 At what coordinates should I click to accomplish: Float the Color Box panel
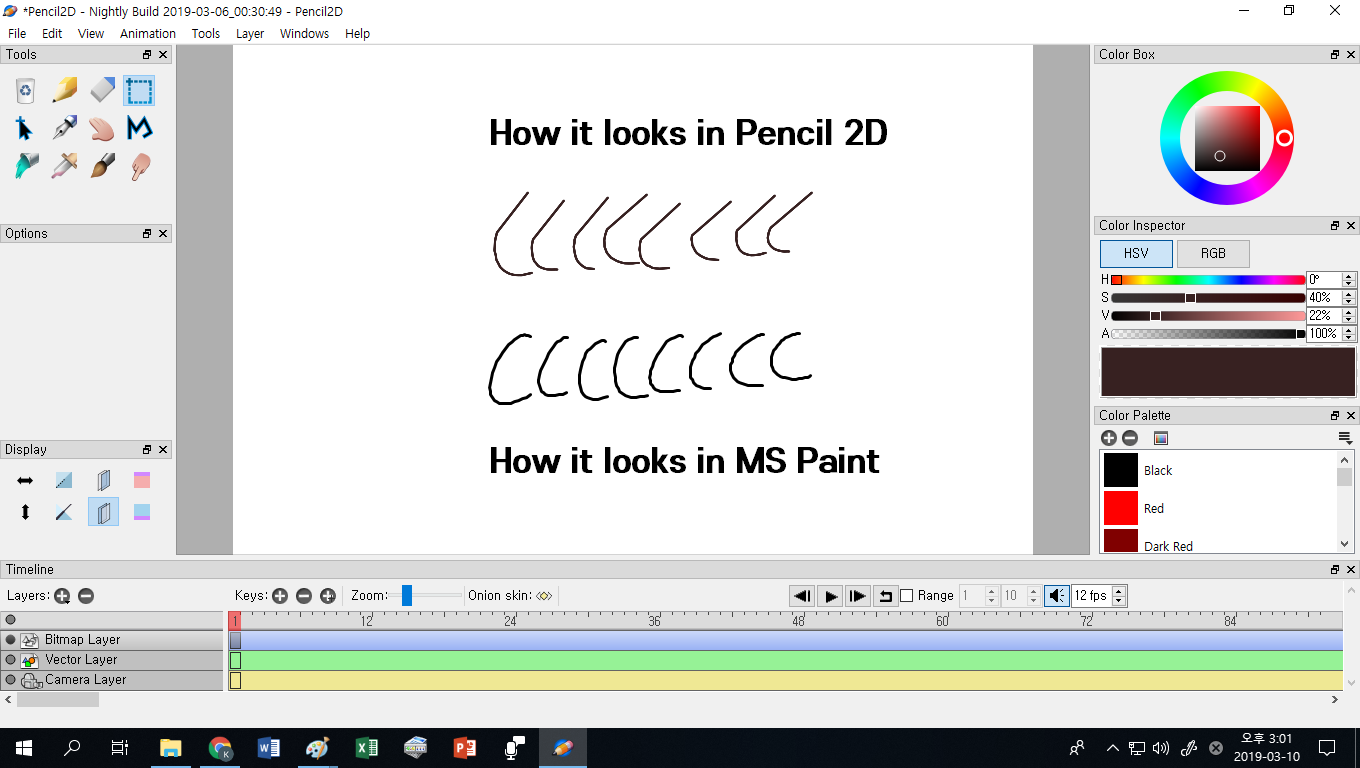[x=1334, y=55]
